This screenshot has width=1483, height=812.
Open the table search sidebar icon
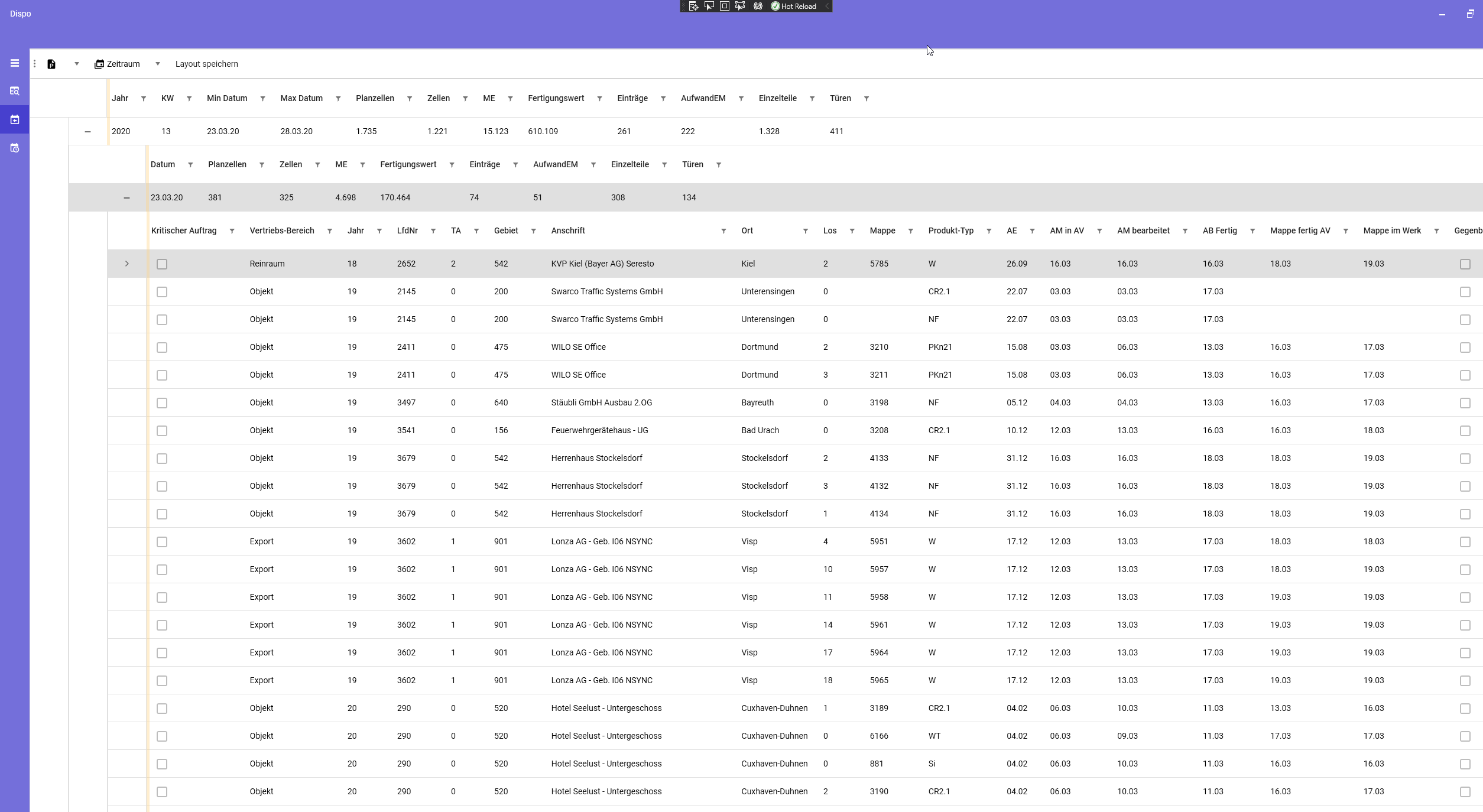point(15,91)
